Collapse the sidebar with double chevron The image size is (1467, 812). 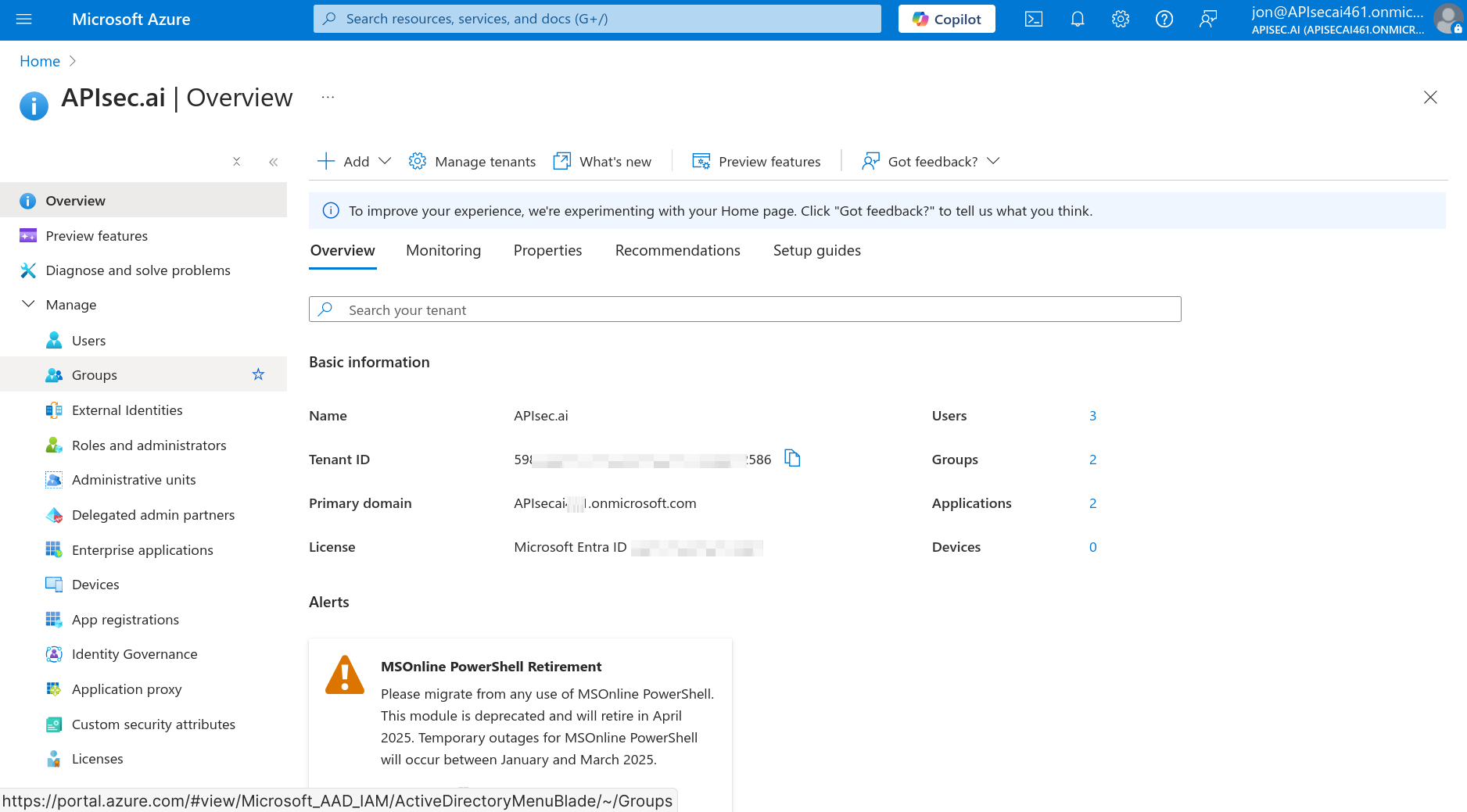(x=273, y=162)
